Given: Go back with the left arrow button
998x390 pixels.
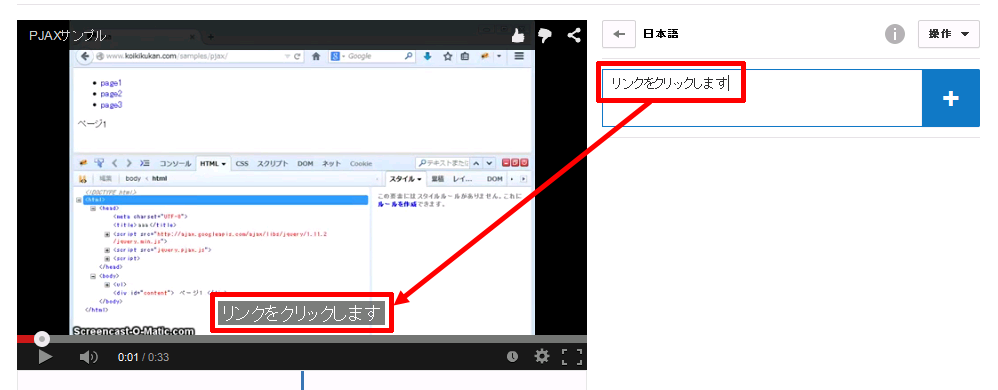Looking at the screenshot, I should pos(619,34).
